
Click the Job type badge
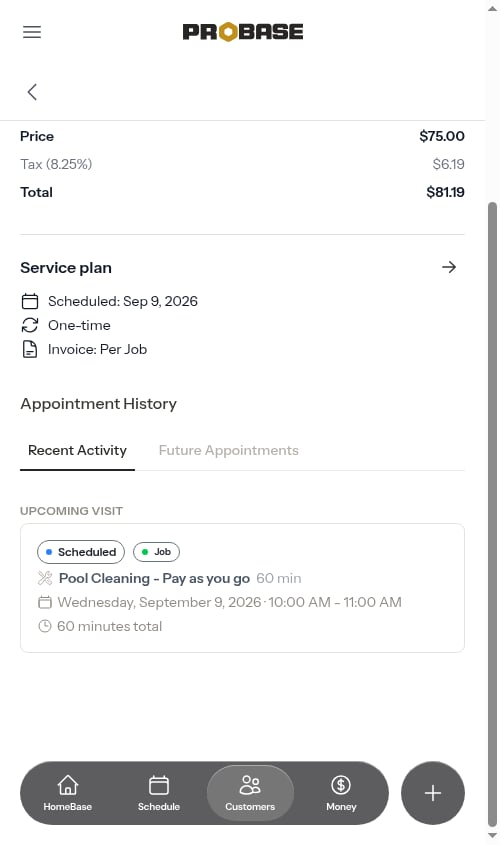[156, 552]
